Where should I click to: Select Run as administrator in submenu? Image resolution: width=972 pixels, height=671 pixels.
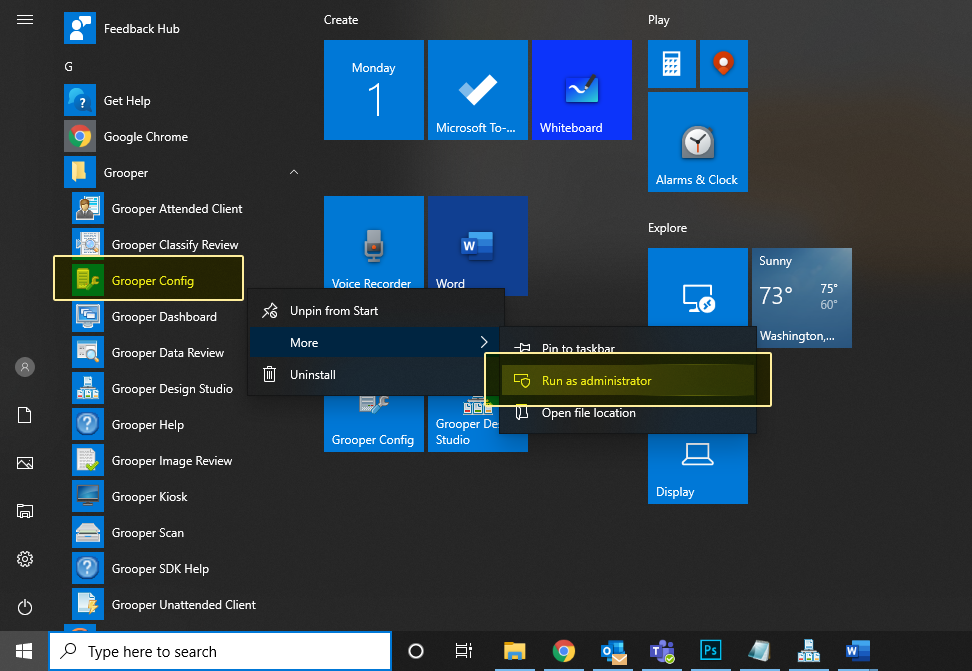(596, 381)
